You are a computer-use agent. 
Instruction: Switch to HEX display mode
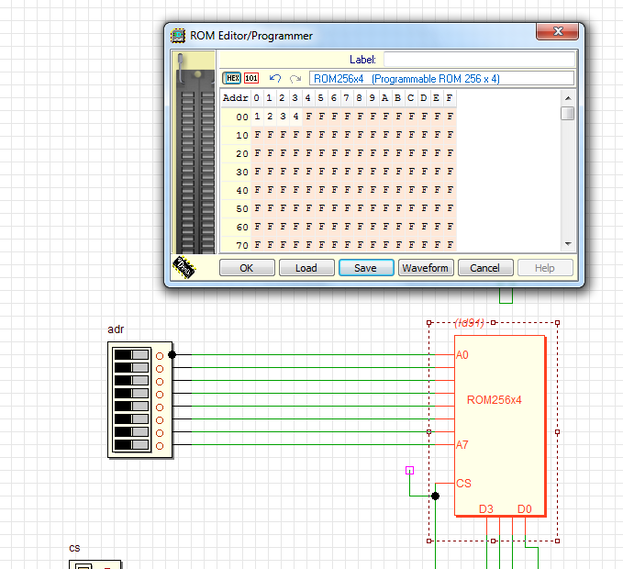click(x=232, y=78)
